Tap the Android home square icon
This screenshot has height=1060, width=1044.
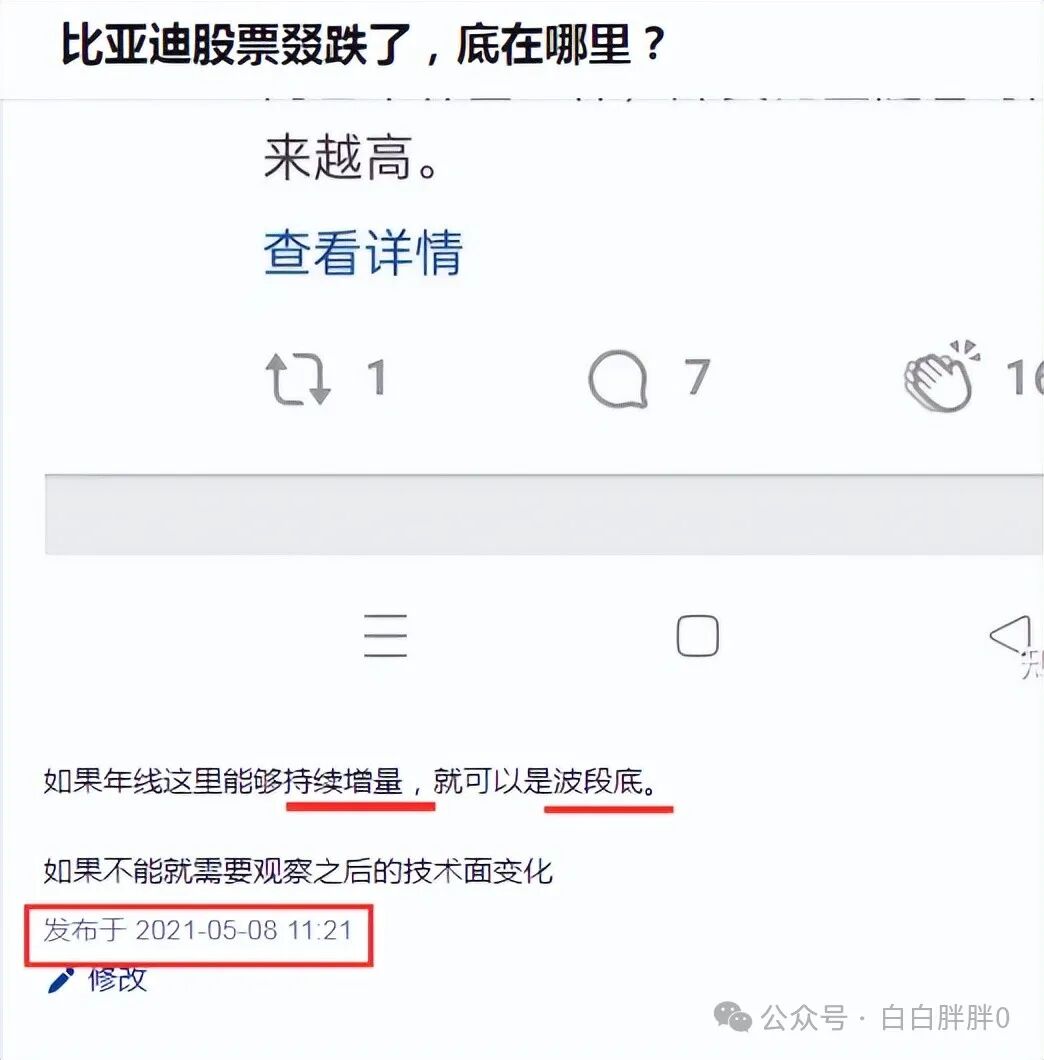coord(697,635)
